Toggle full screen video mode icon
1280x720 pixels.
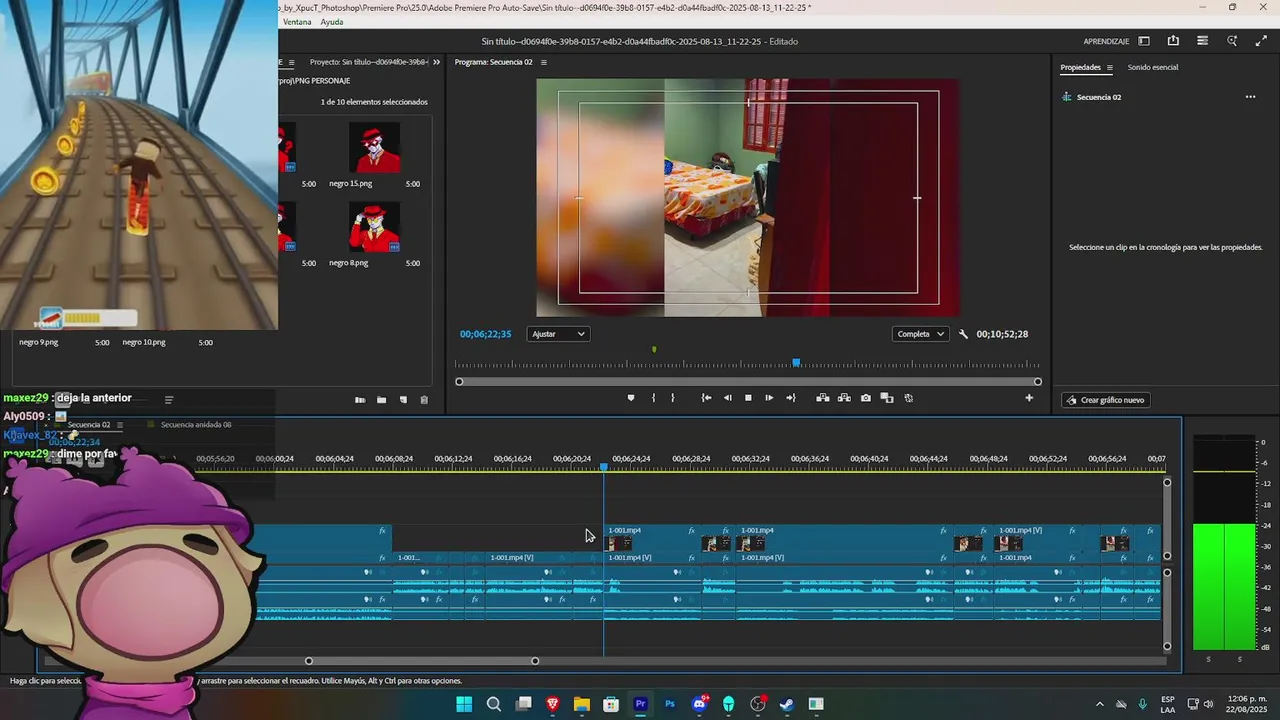click(x=1261, y=41)
